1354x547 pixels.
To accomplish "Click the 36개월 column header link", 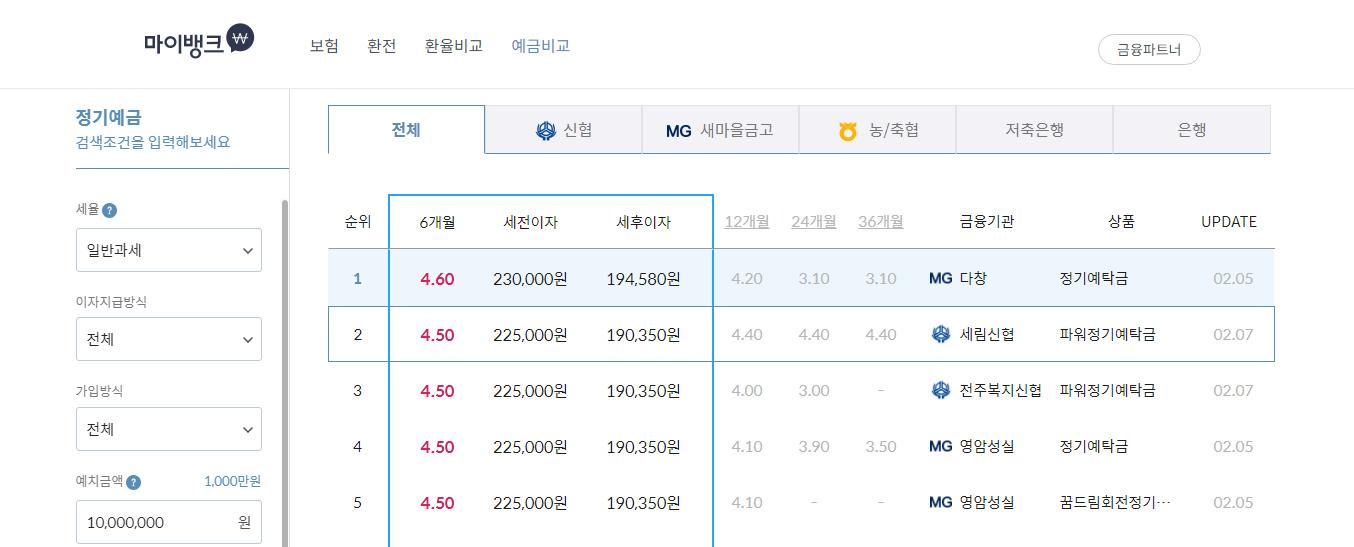I will (881, 222).
